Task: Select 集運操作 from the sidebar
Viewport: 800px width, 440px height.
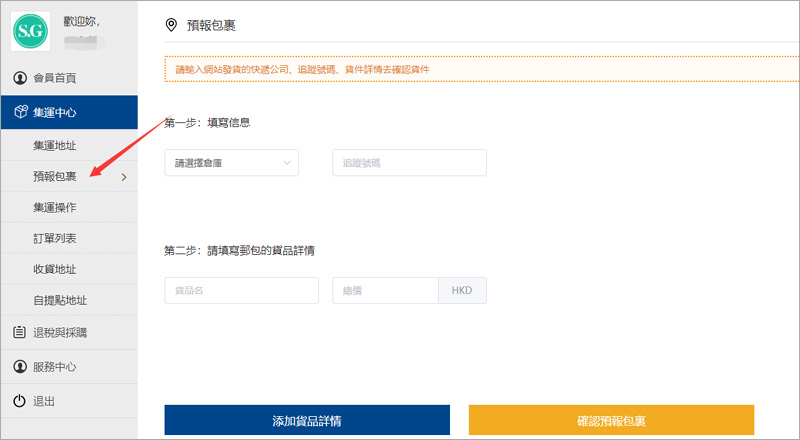Action: coord(54,207)
